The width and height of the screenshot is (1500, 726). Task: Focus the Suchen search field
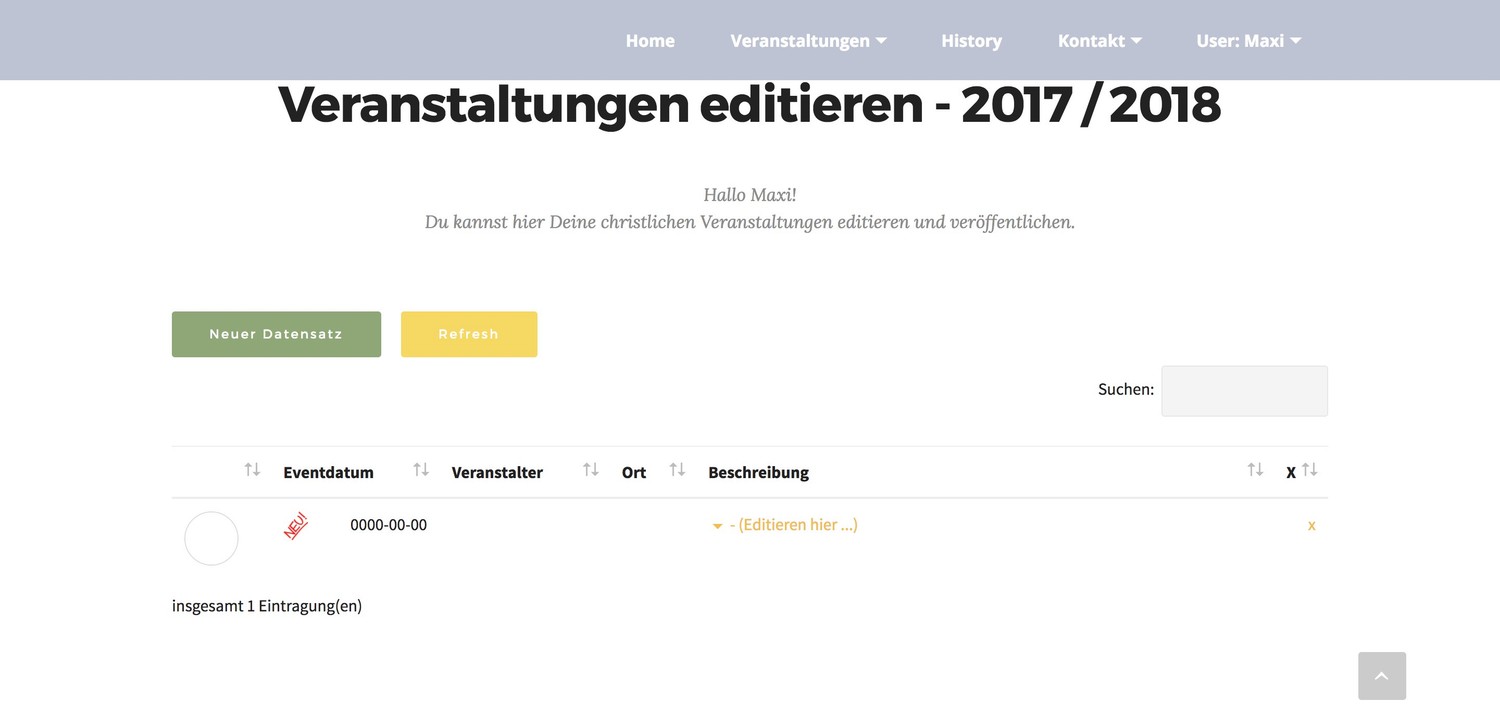pyautogui.click(x=1244, y=391)
